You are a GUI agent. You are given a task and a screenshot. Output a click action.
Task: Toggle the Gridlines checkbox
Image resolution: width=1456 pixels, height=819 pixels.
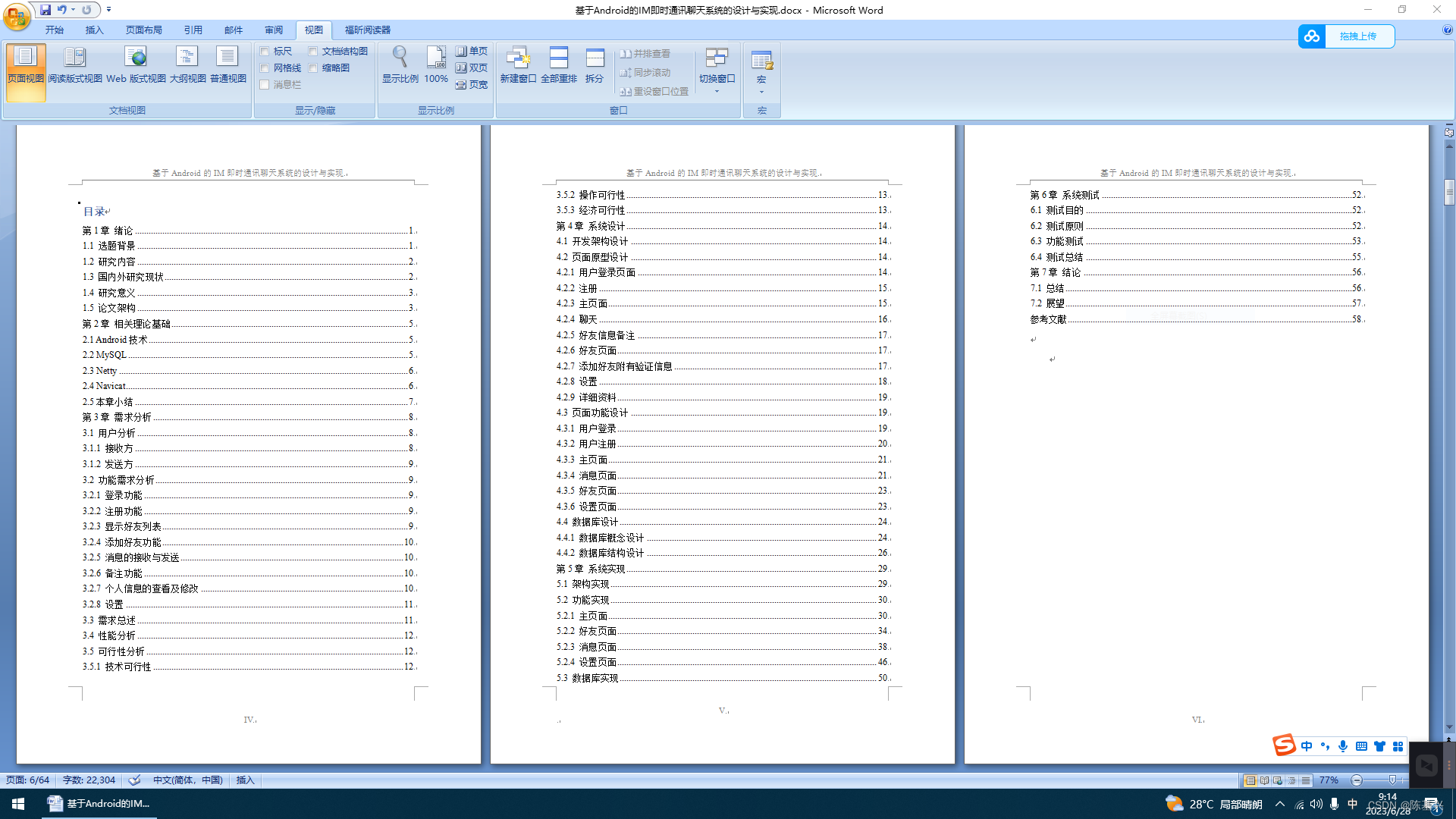tap(265, 68)
